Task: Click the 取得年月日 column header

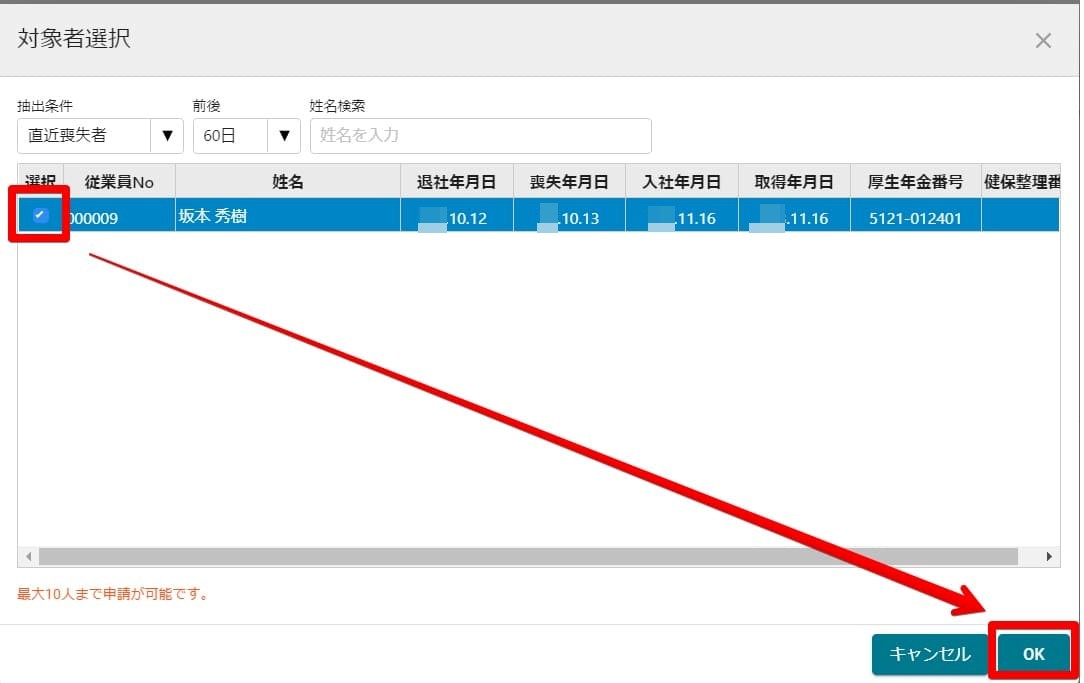Action: tap(794, 182)
